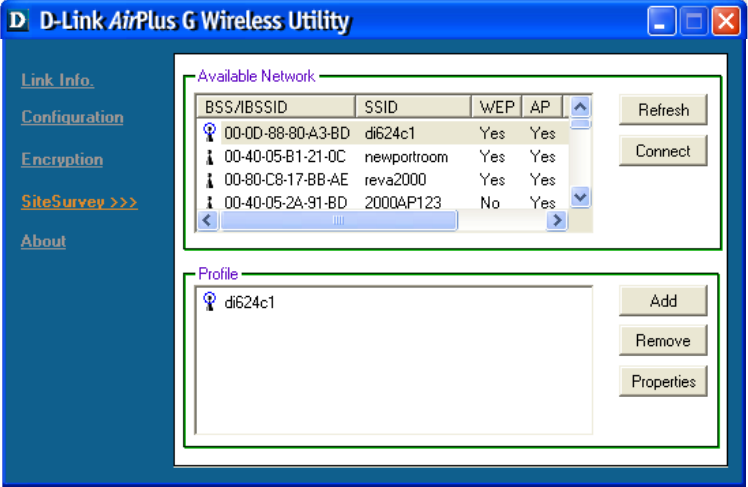Select MAC address 00-80-C8-17-BB-AE
The height and width of the screenshot is (487, 748).
[286, 180]
